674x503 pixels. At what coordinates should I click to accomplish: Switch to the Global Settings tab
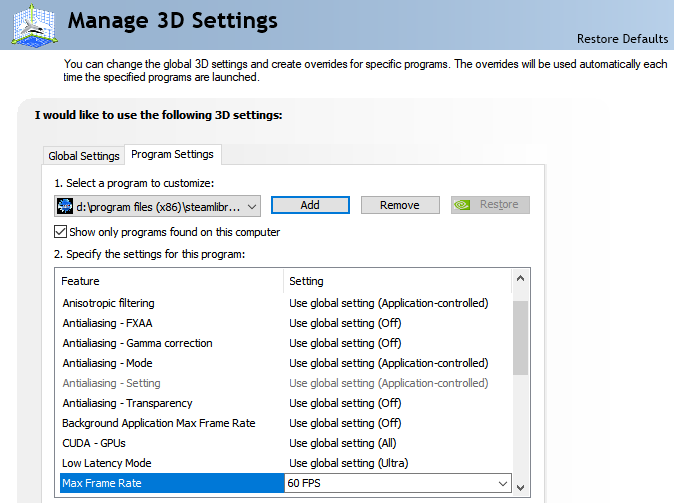click(84, 156)
